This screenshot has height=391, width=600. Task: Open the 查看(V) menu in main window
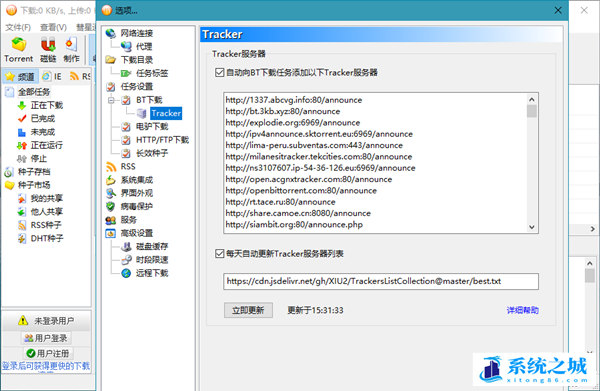click(x=53, y=28)
